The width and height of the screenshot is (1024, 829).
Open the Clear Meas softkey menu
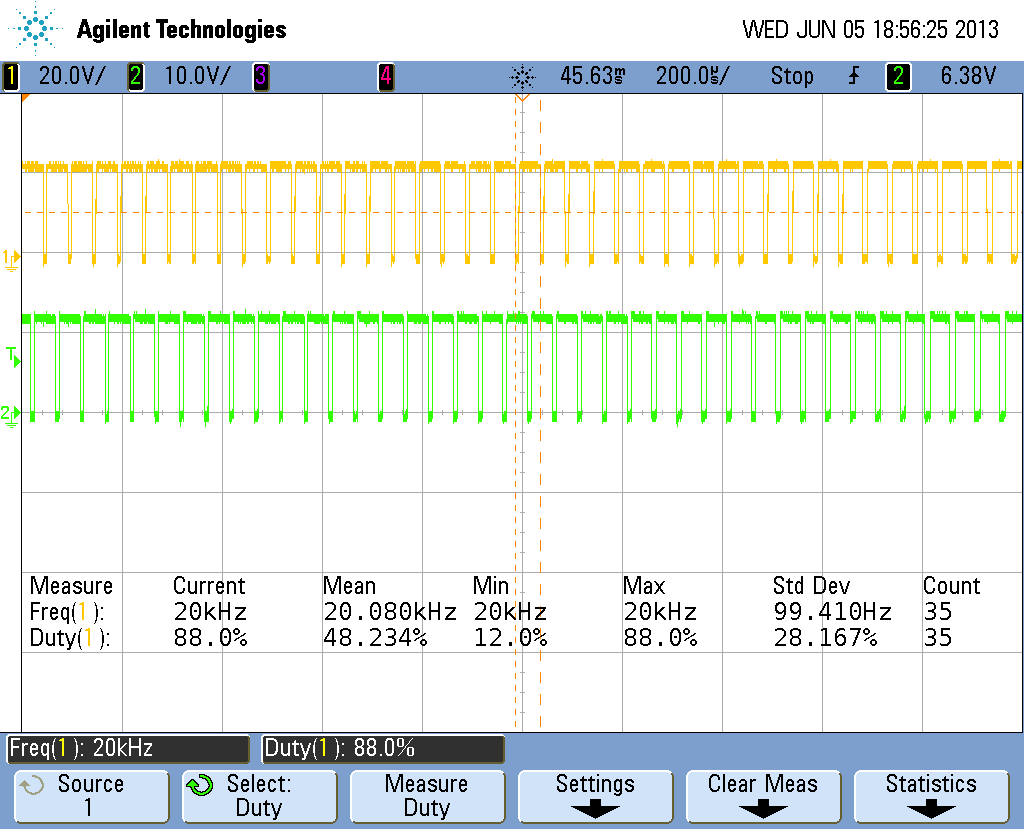(x=763, y=795)
